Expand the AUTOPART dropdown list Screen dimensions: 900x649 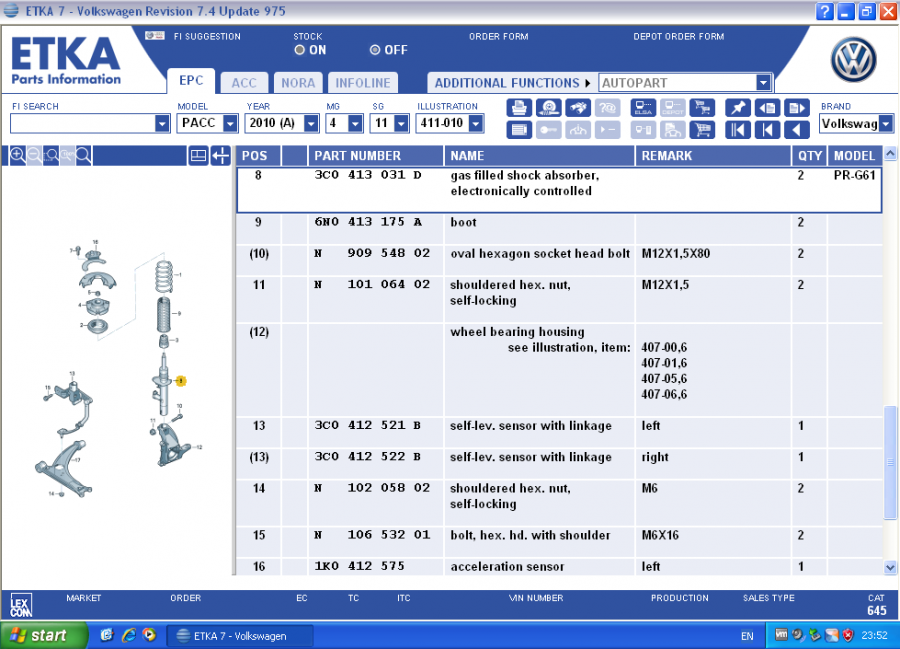[x=763, y=83]
